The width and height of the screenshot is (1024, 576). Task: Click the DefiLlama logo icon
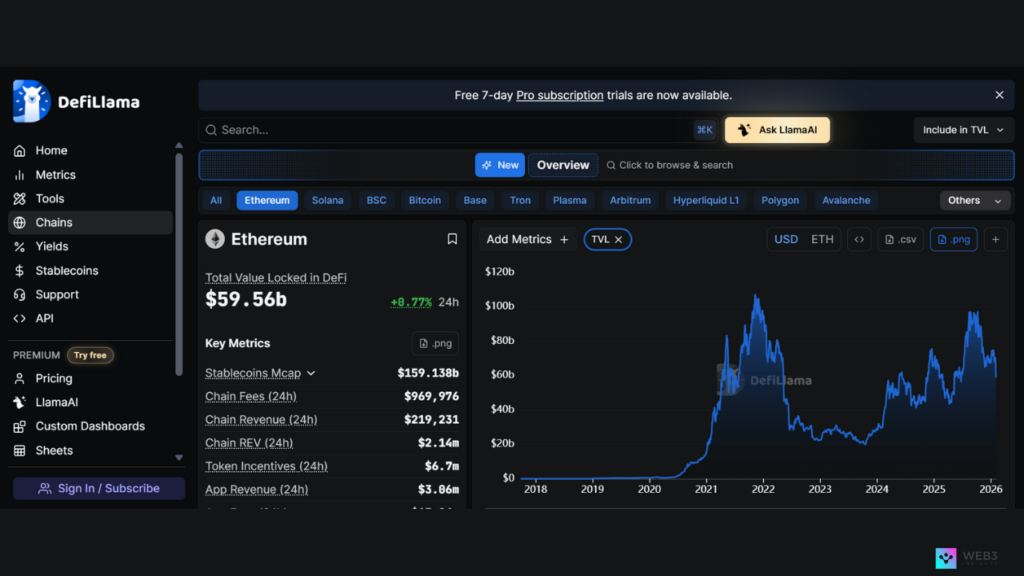[x=31, y=101]
